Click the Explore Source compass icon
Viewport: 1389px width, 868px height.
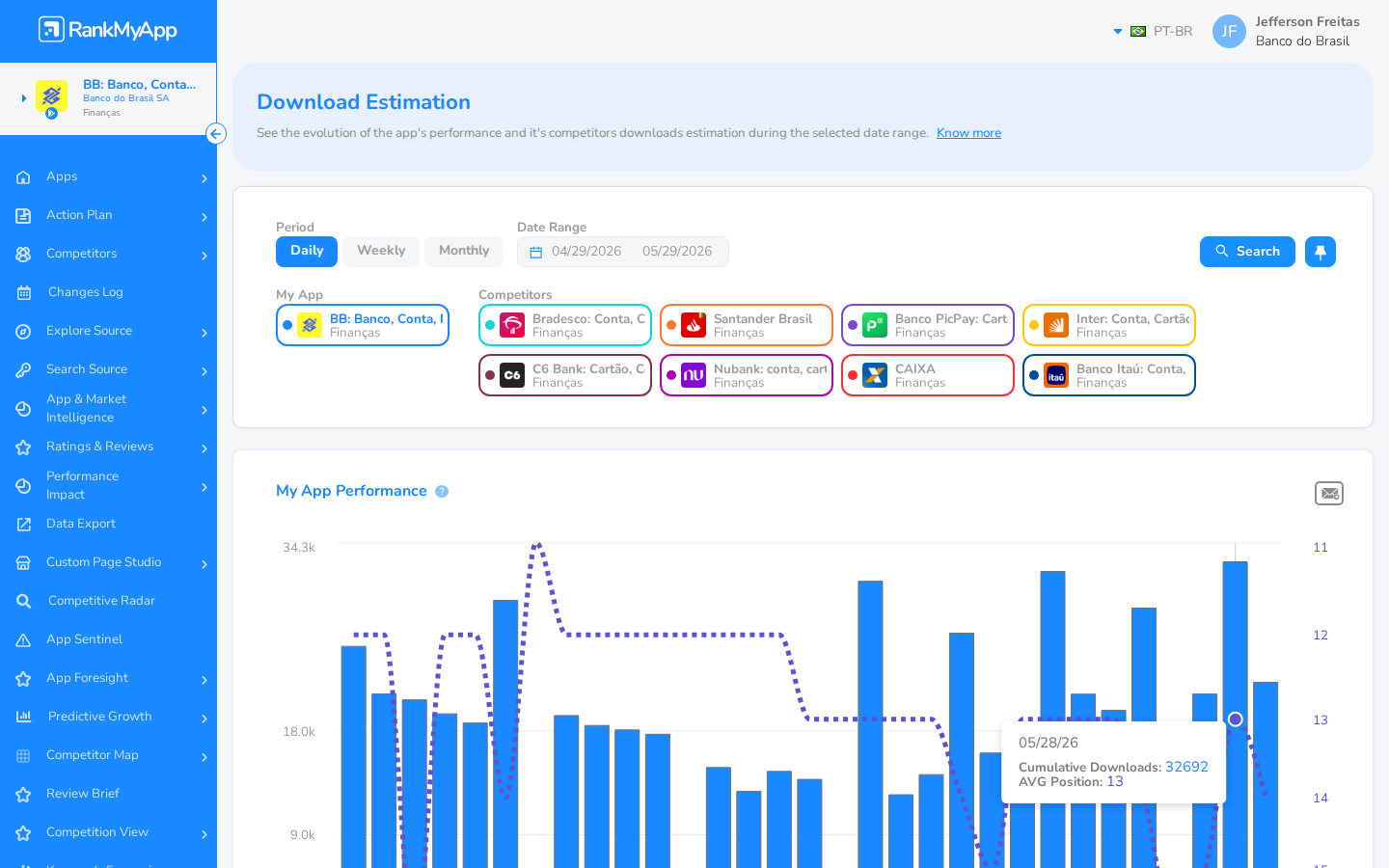pyautogui.click(x=23, y=332)
